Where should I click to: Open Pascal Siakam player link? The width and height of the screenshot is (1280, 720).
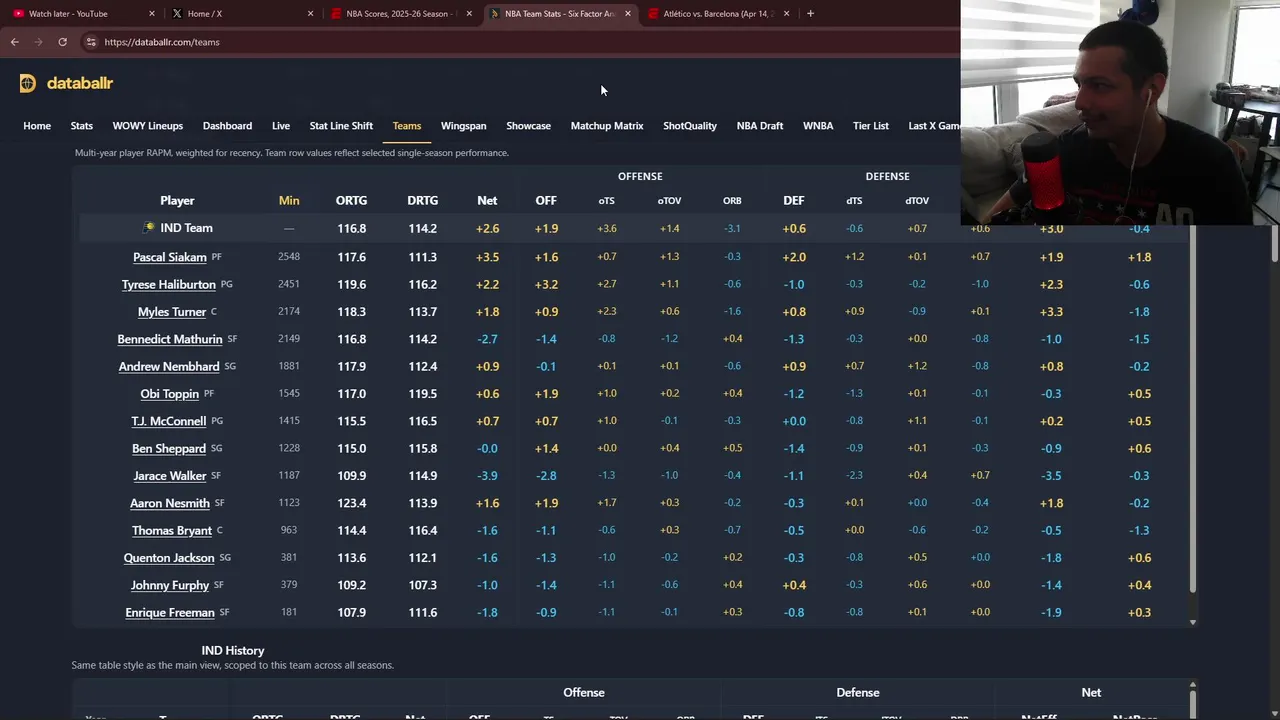point(170,257)
